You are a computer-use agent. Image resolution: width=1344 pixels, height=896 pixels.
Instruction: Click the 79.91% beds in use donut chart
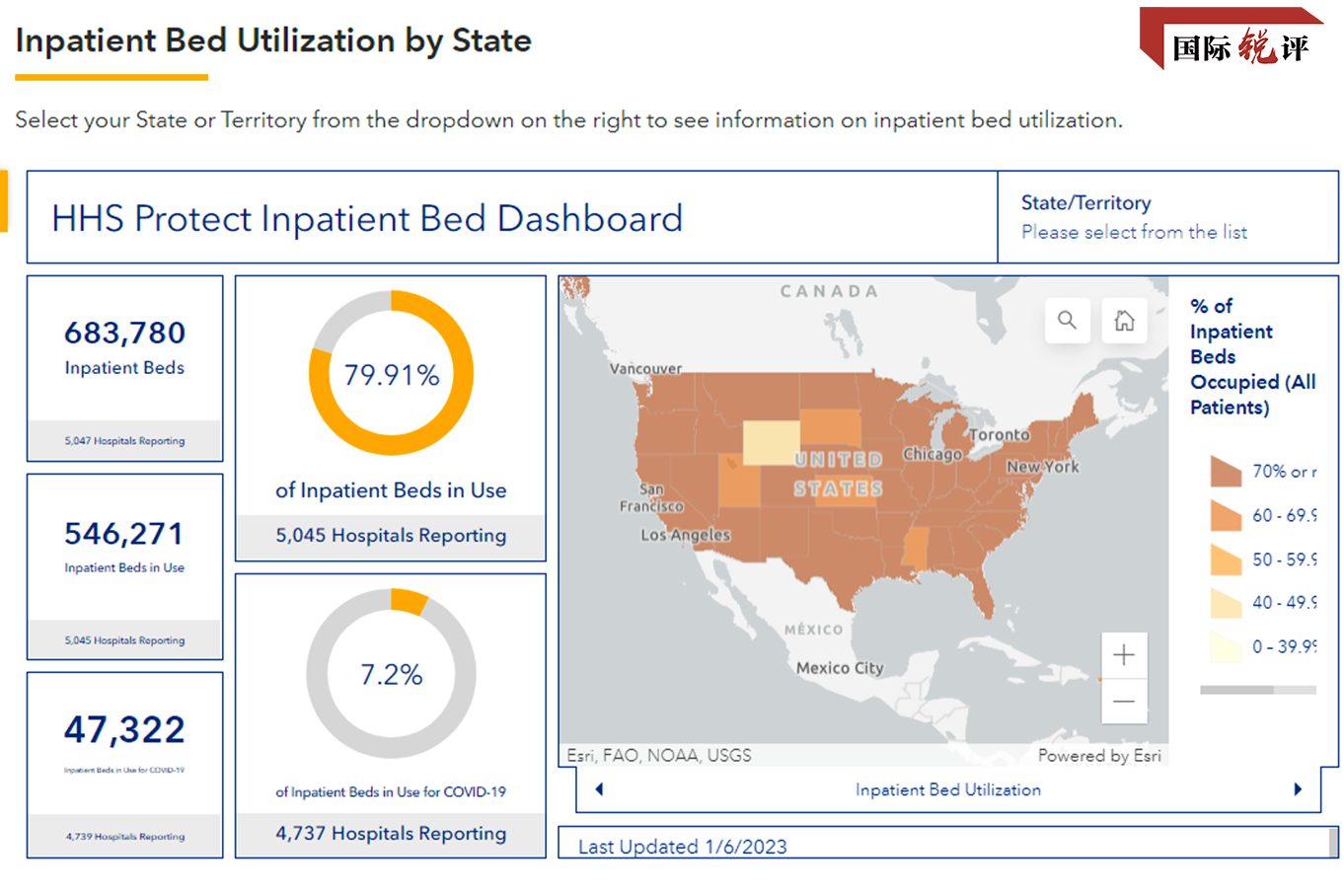click(x=391, y=374)
